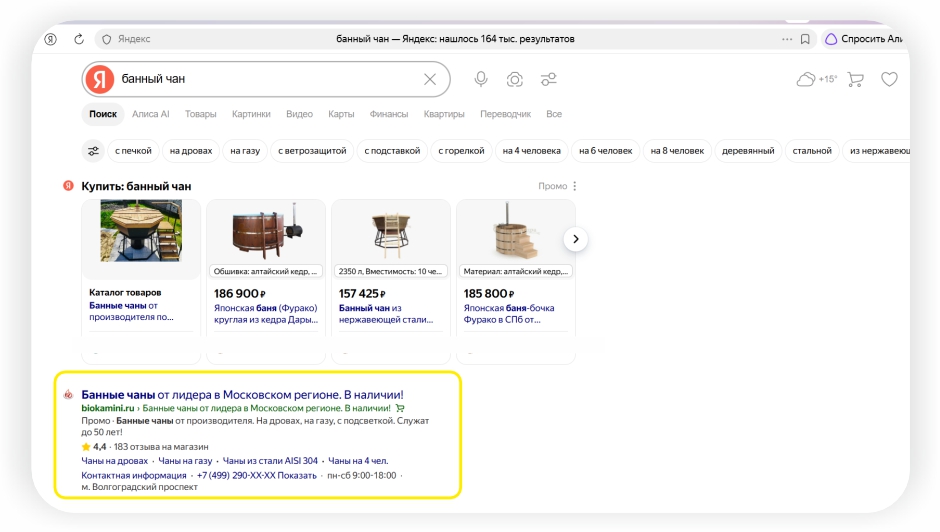940x532 pixels.
Task: Switch to the 'Видео' tab
Action: 299,114
